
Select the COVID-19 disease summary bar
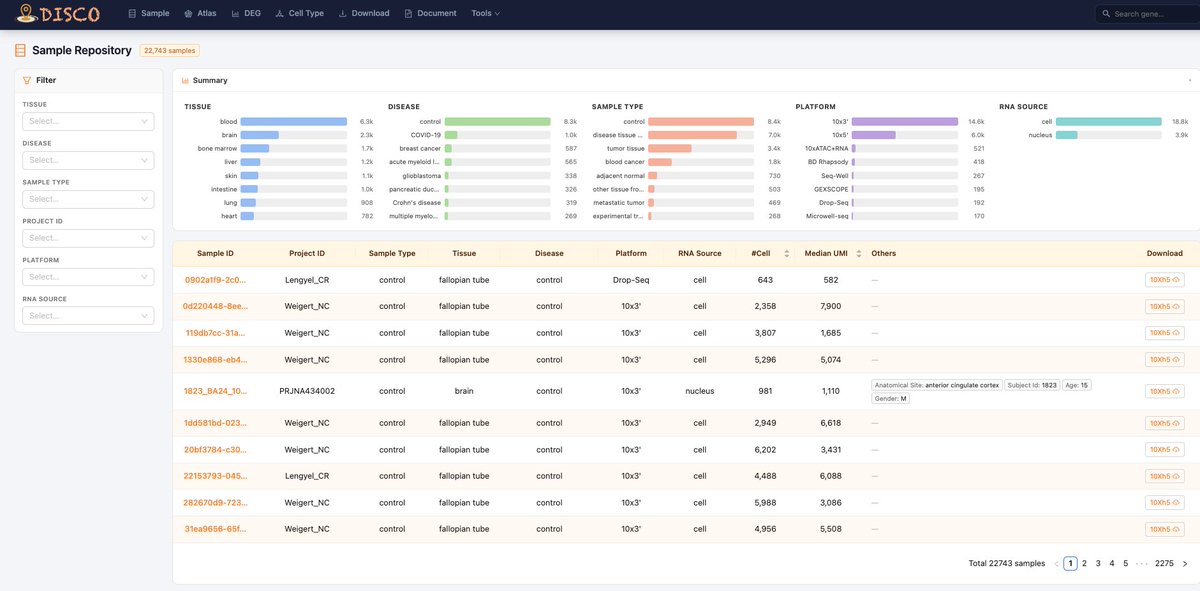(x=498, y=135)
